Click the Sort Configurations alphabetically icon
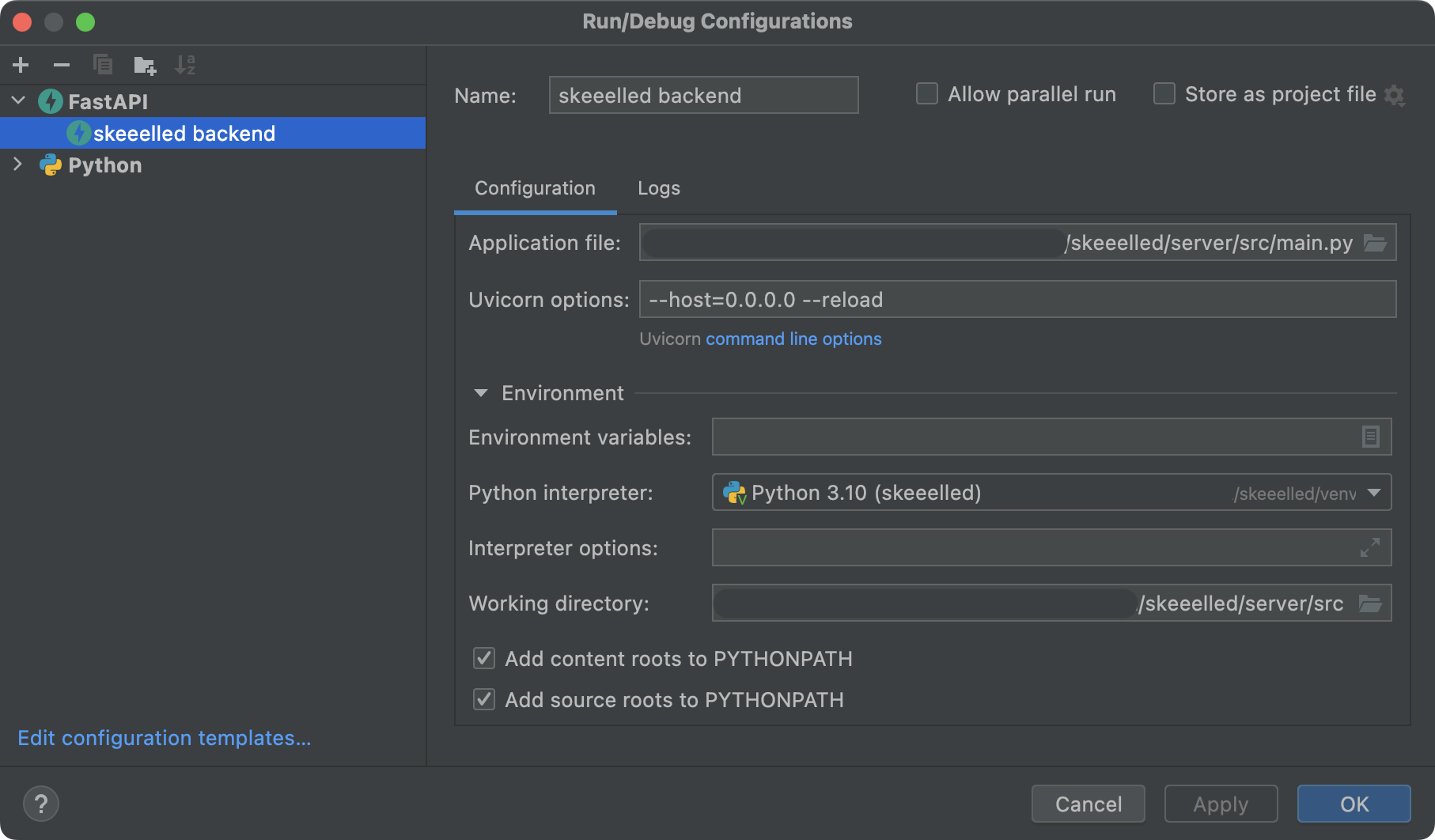Viewport: 1435px width, 840px height. [185, 65]
